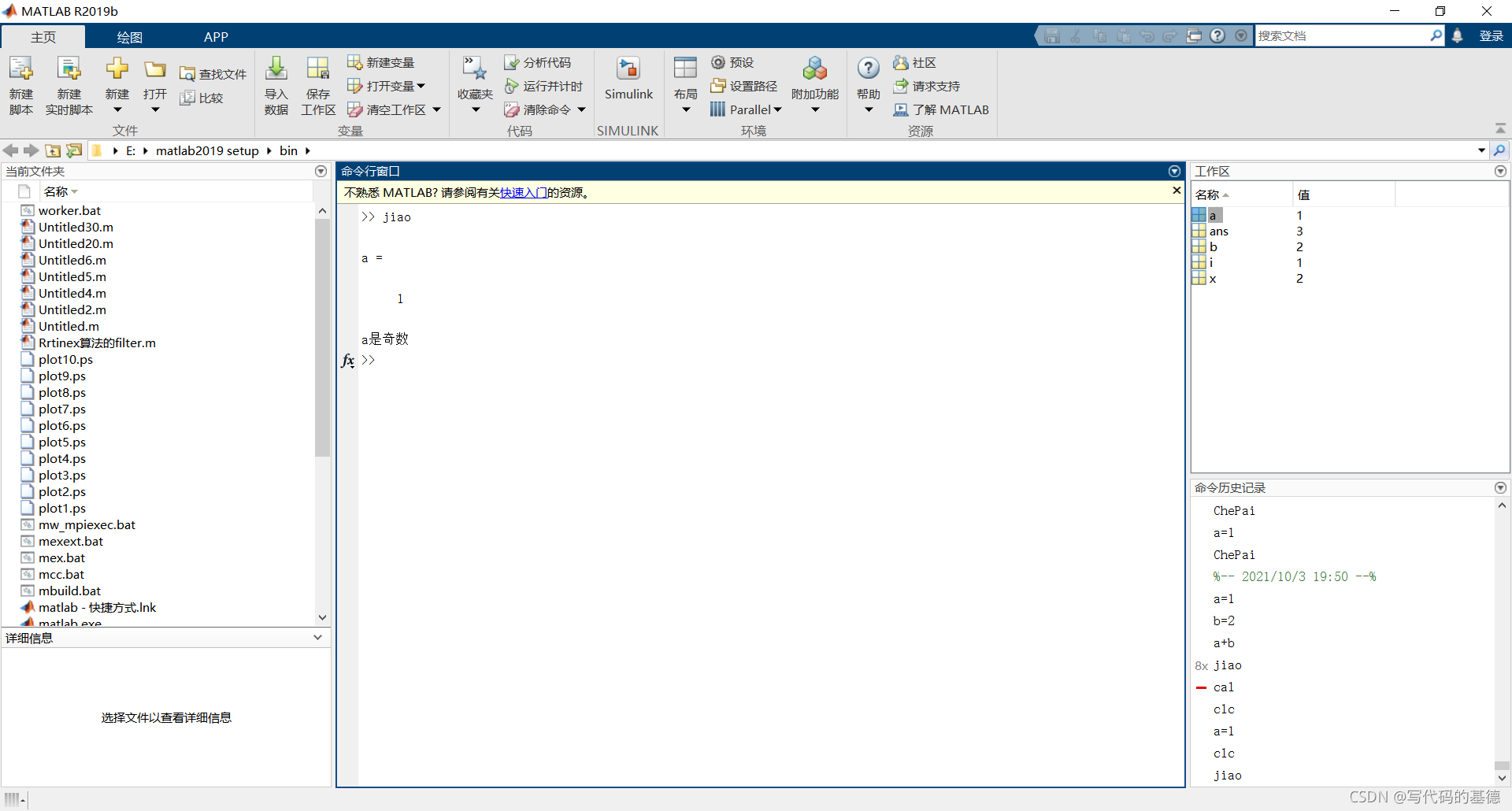Select variable x in workspace
Screen dimensions: 1512x811
click(x=1212, y=278)
